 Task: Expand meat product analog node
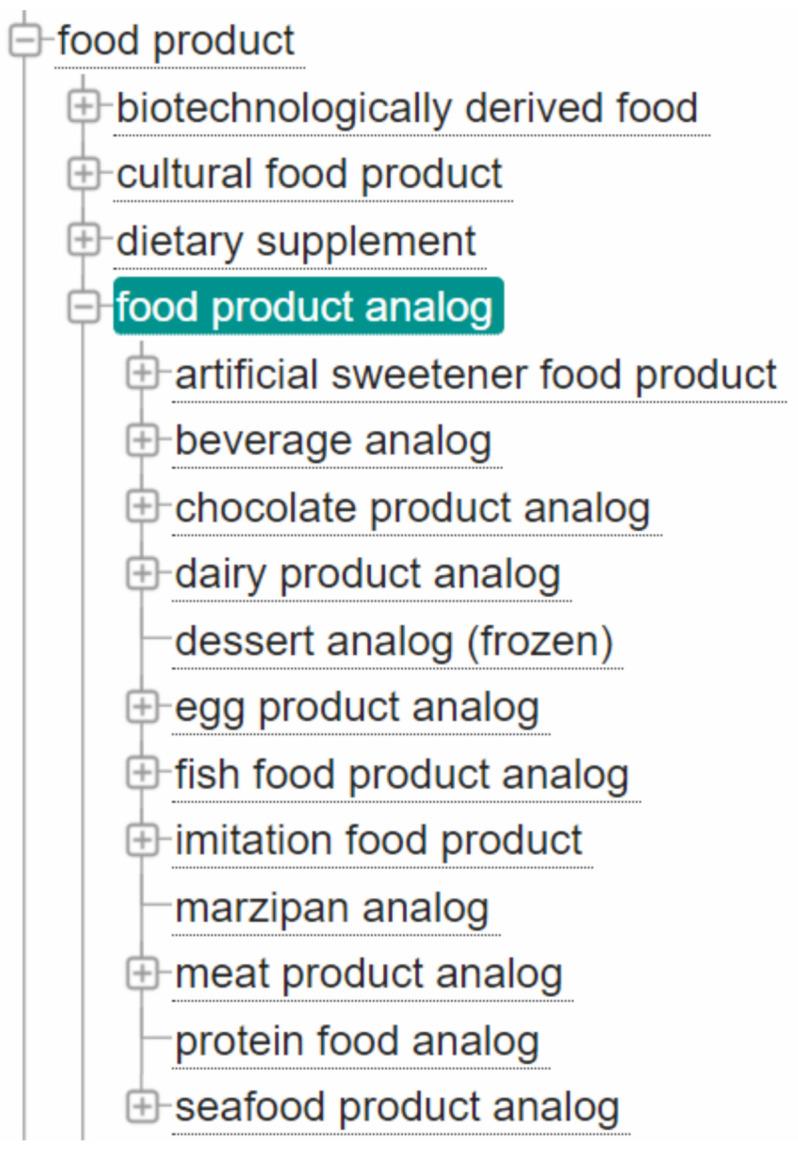pos(142,974)
